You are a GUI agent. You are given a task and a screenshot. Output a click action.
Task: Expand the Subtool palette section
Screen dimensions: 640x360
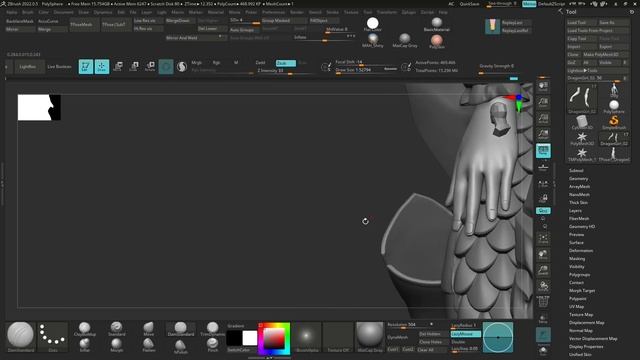click(x=576, y=171)
